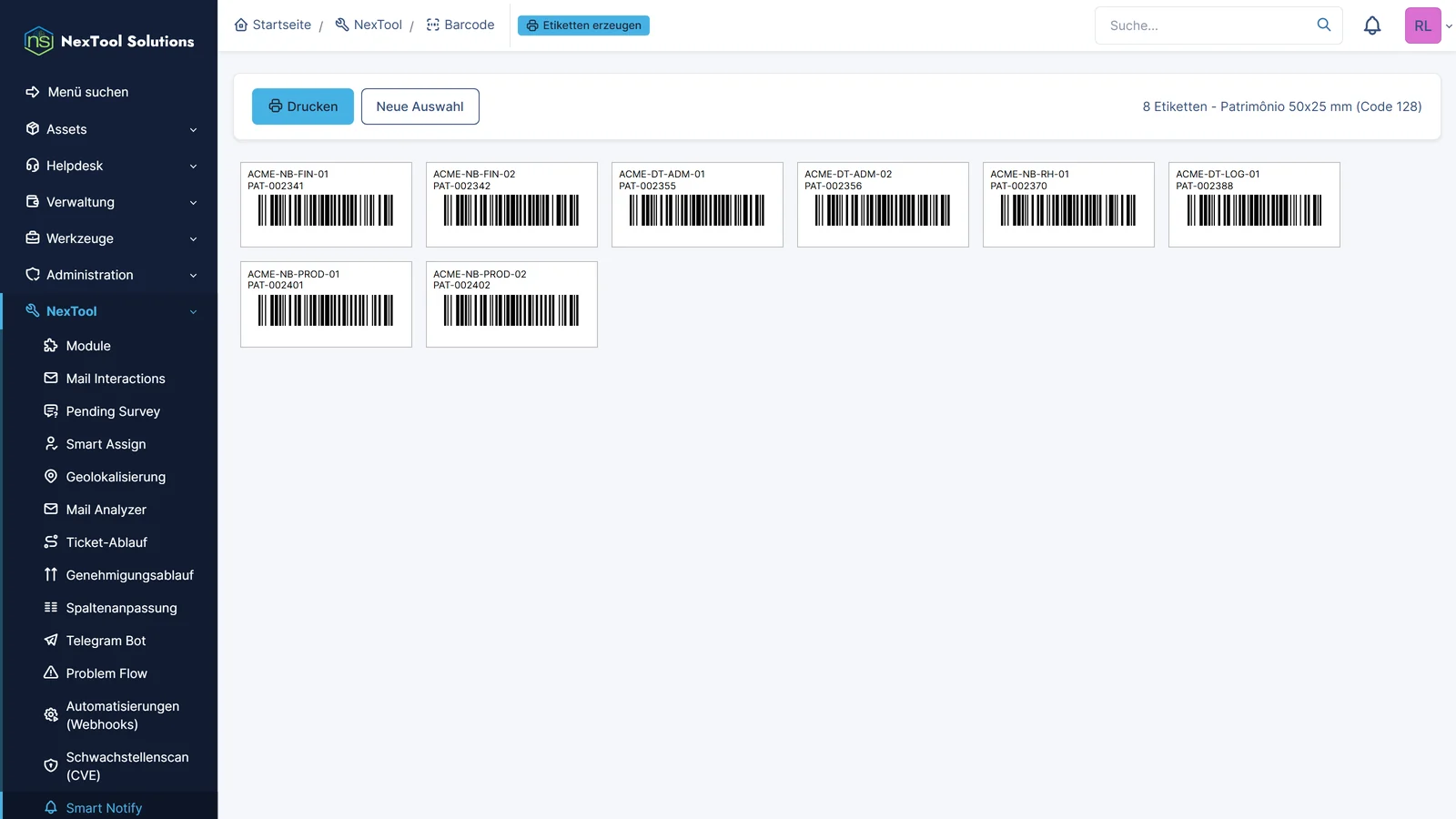Viewport: 1456px width, 819px height.
Task: Click the Mail Analyzer envelope icon
Action: [51, 510]
